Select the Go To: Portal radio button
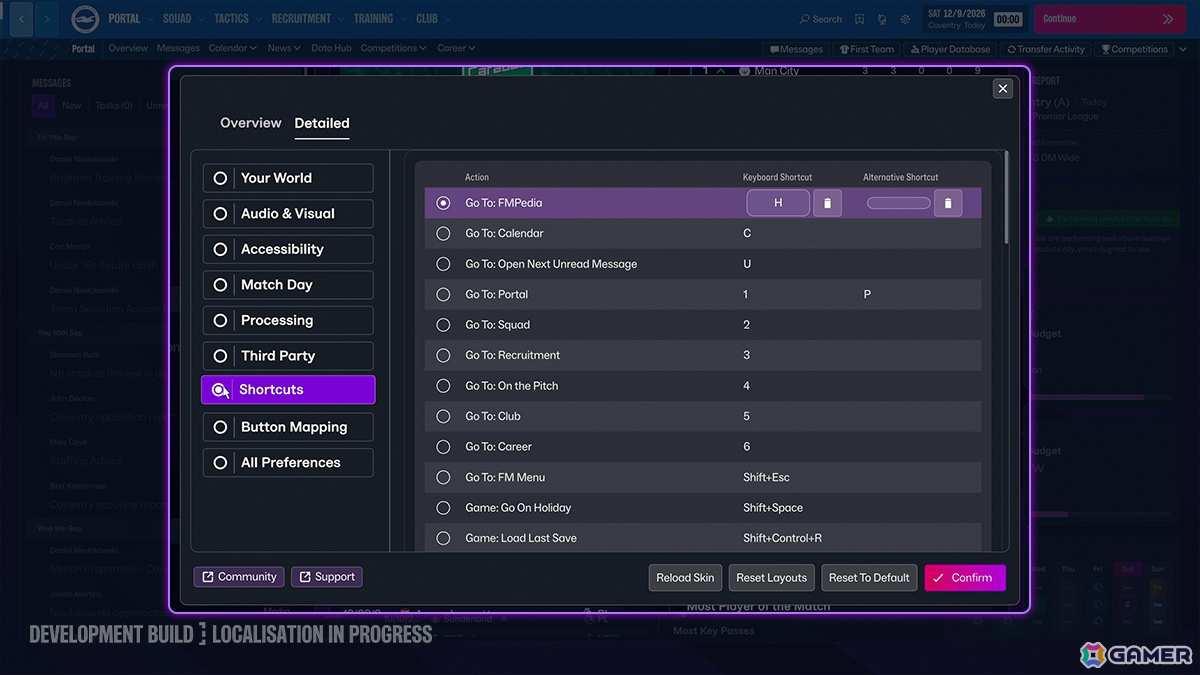 pyautogui.click(x=443, y=294)
